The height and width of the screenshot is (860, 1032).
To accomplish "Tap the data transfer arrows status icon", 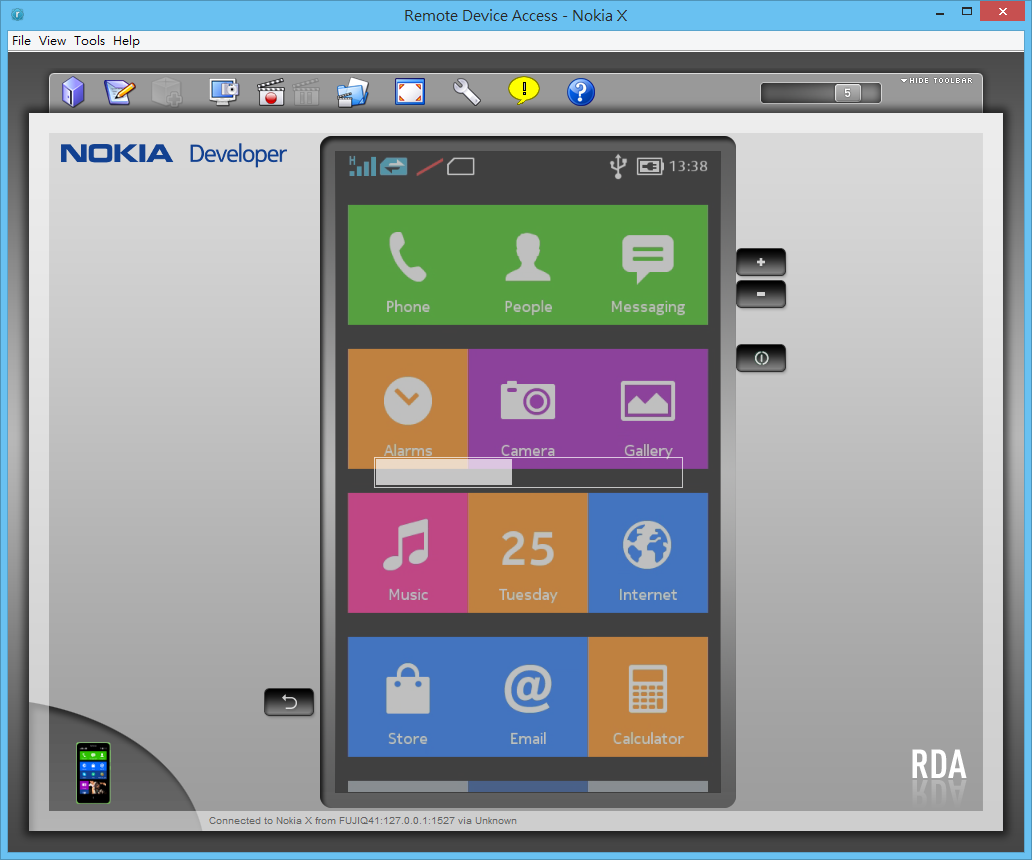I will click(x=394, y=166).
